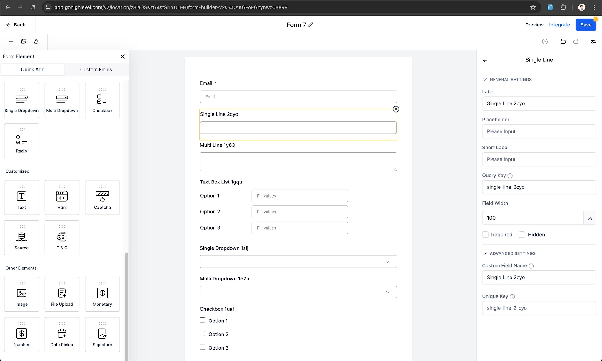This screenshot has width=602, height=361.
Task: Open the Multi Dropdown field in form
Action: 298,292
